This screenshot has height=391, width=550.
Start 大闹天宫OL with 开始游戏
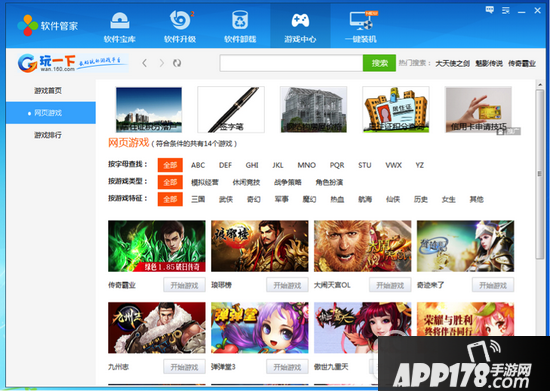390,285
